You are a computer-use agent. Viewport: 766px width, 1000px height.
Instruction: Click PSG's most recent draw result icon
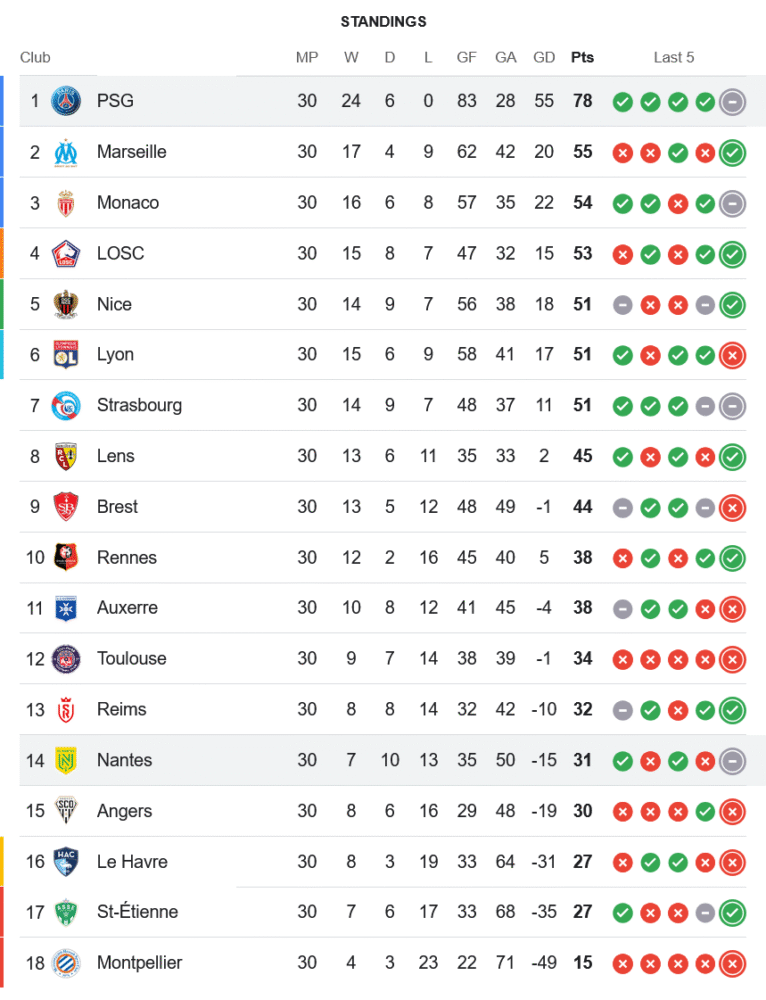pyautogui.click(x=733, y=101)
